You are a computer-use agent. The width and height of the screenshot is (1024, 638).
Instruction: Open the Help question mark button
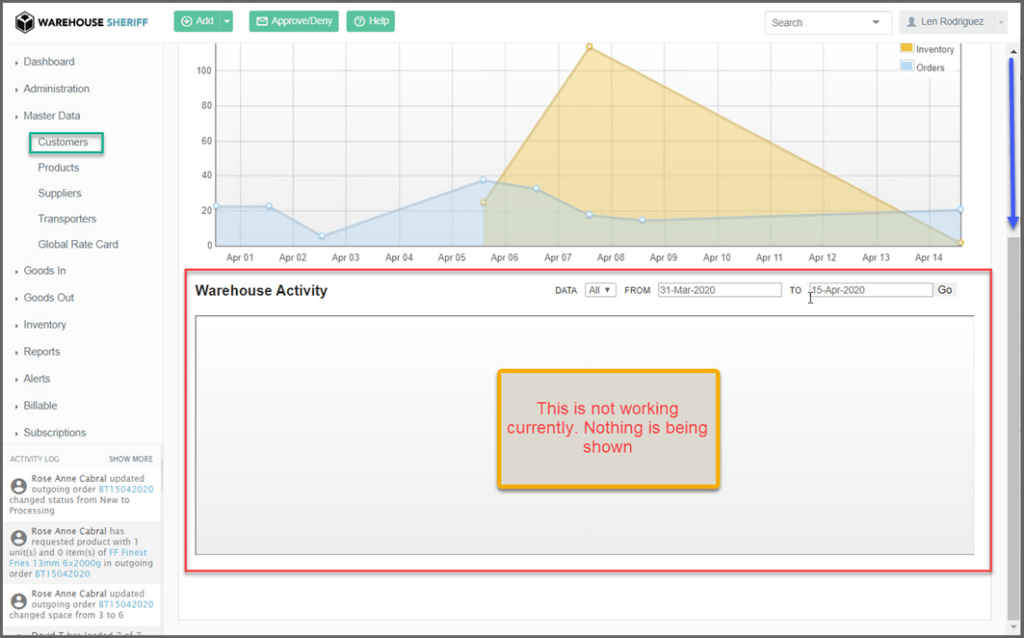coord(370,21)
